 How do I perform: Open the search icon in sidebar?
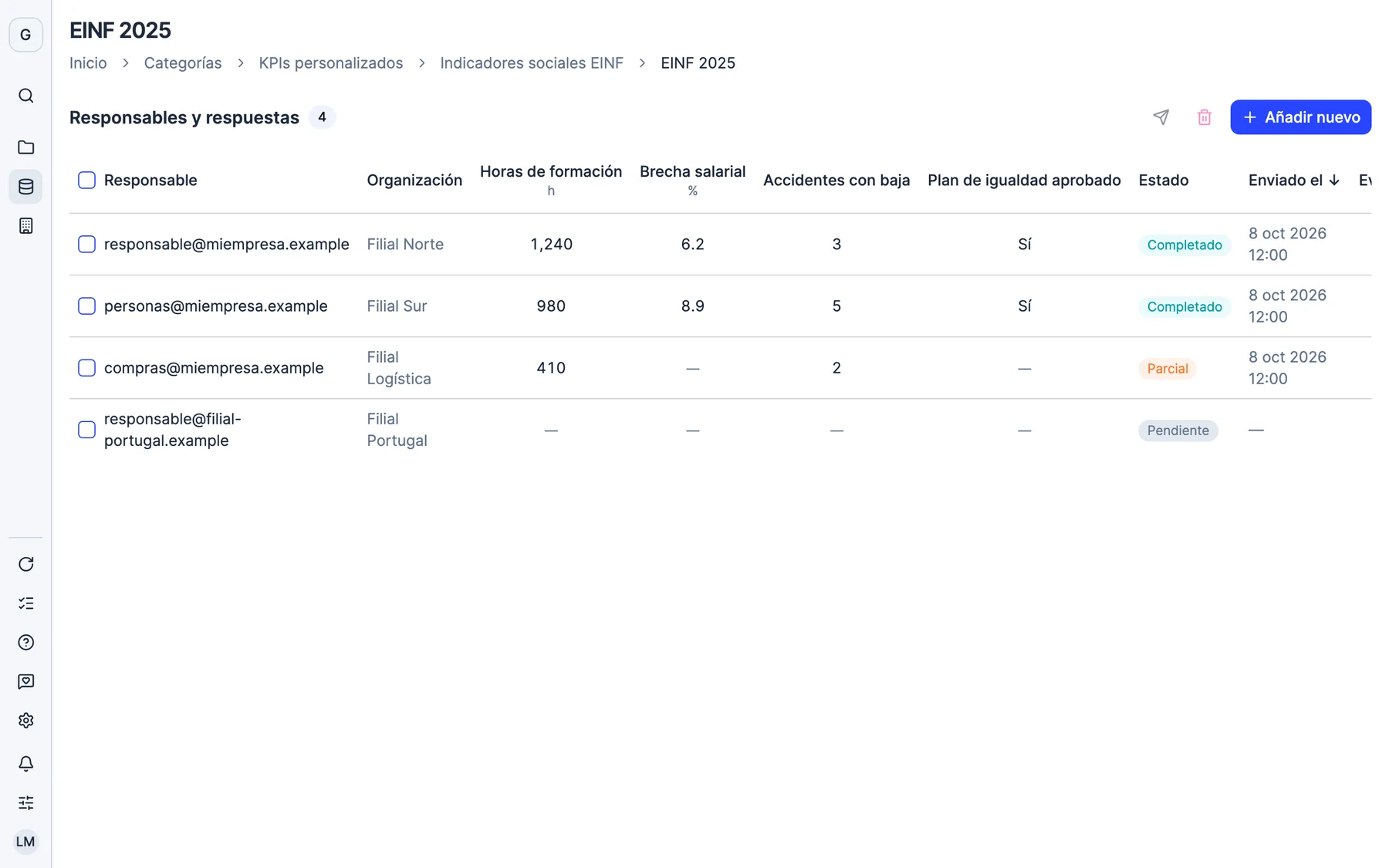25,96
